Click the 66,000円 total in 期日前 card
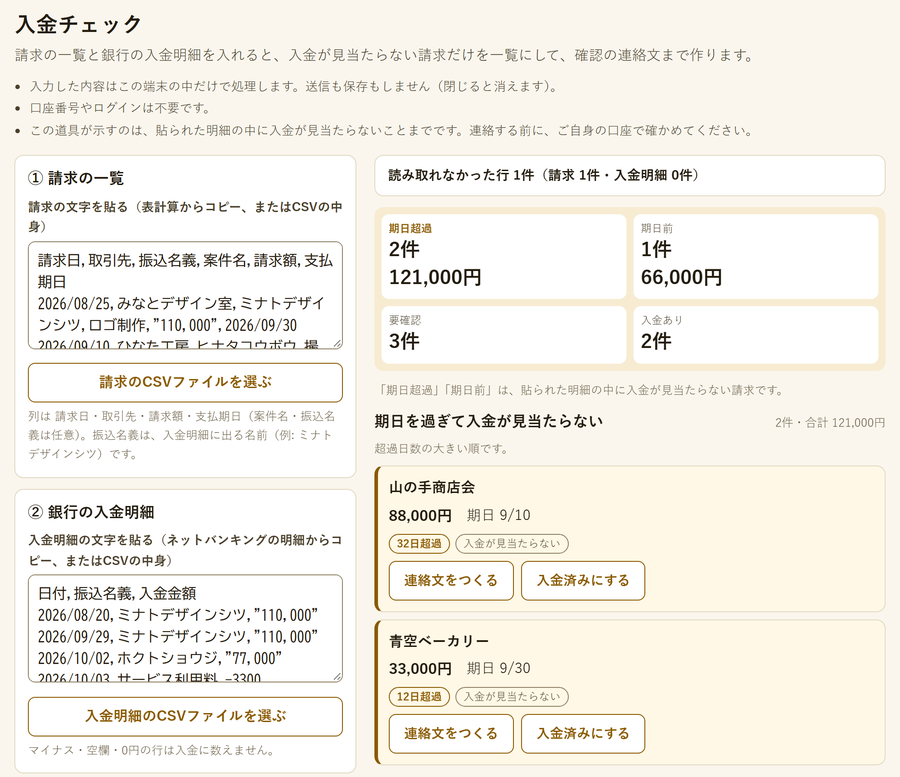The width and height of the screenshot is (900, 777). [681, 277]
